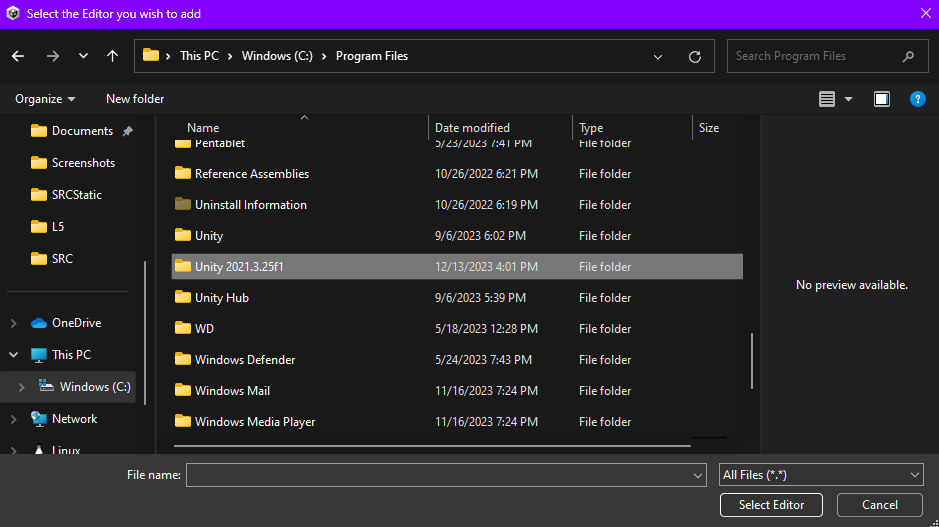Click the Reference Assemblies folder icon
Image resolution: width=939 pixels, height=527 pixels.
(x=183, y=172)
